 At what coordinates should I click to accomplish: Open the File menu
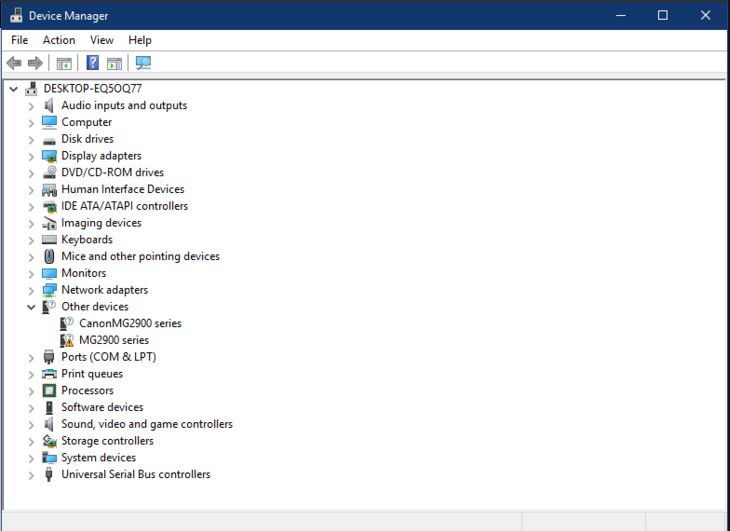pyautogui.click(x=20, y=40)
